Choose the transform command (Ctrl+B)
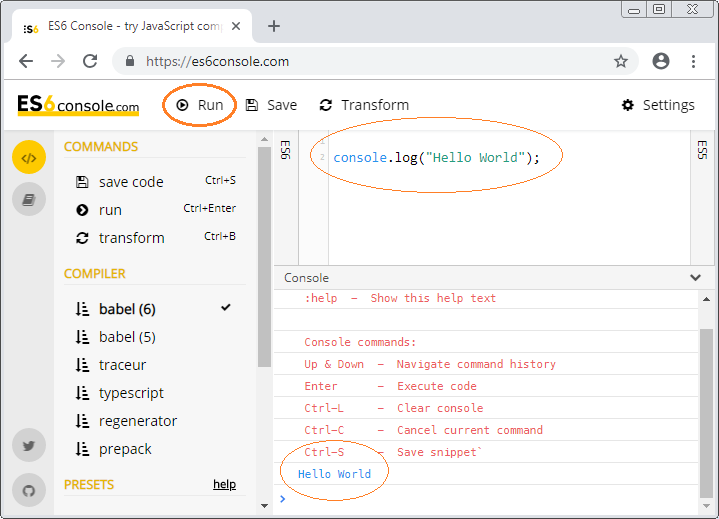Viewport: 719px width, 519px height. coord(155,237)
